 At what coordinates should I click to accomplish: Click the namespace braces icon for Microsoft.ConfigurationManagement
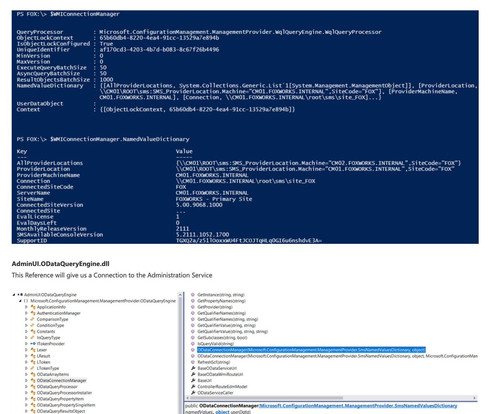pos(26,301)
